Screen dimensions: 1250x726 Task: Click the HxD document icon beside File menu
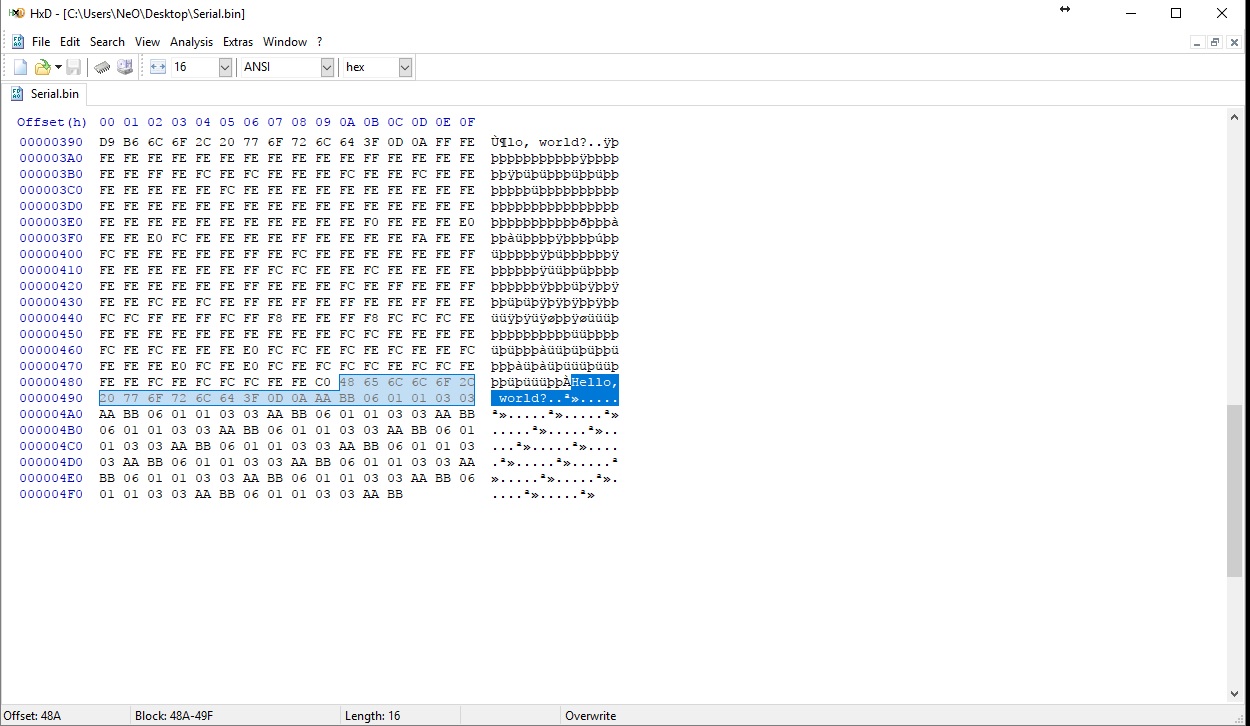coord(17,42)
